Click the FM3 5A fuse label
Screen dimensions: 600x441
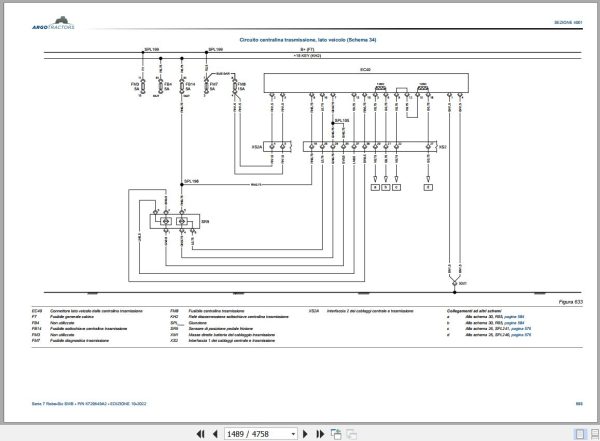(x=135, y=87)
